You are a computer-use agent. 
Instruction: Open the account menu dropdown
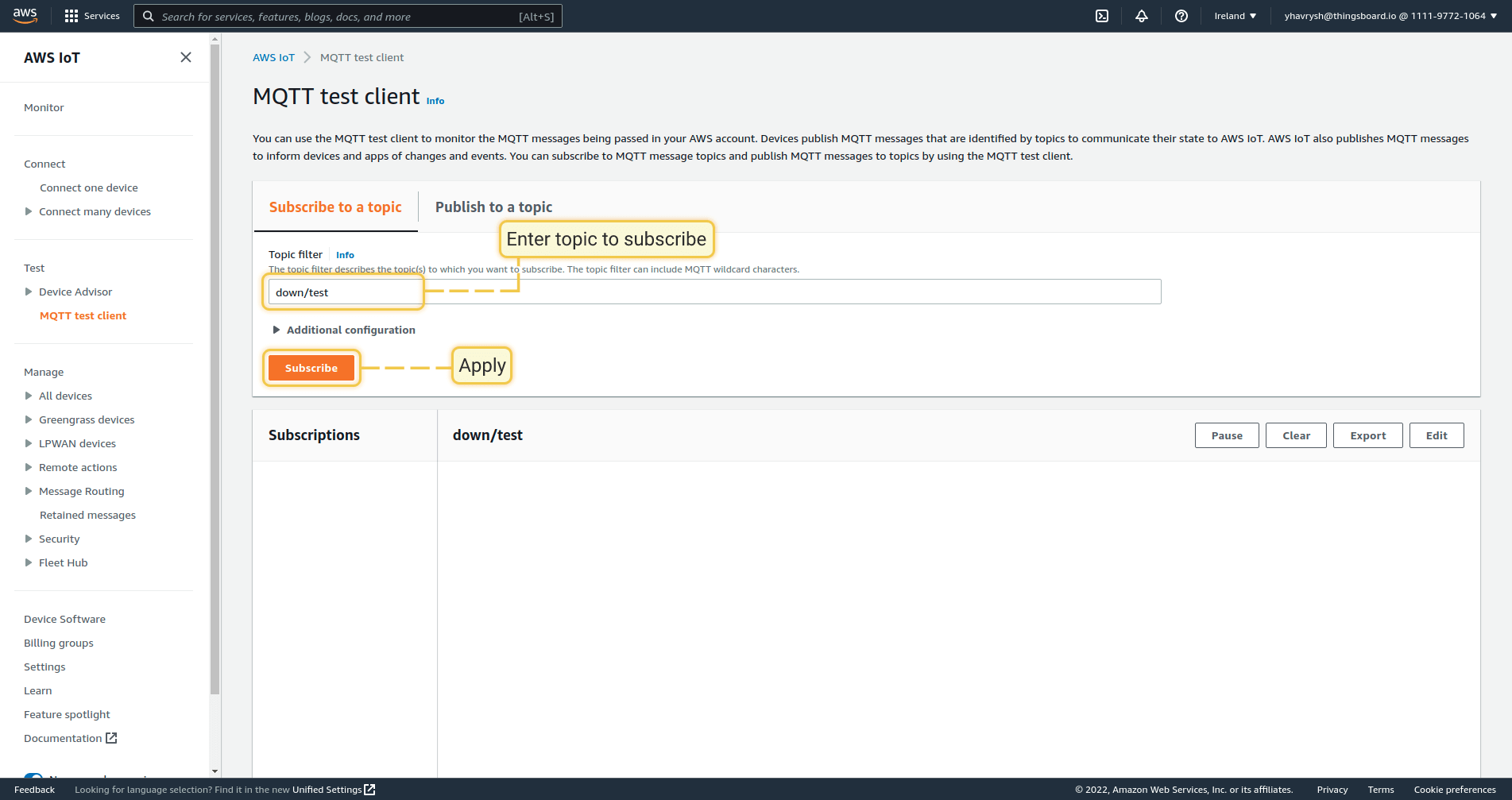(1390, 16)
